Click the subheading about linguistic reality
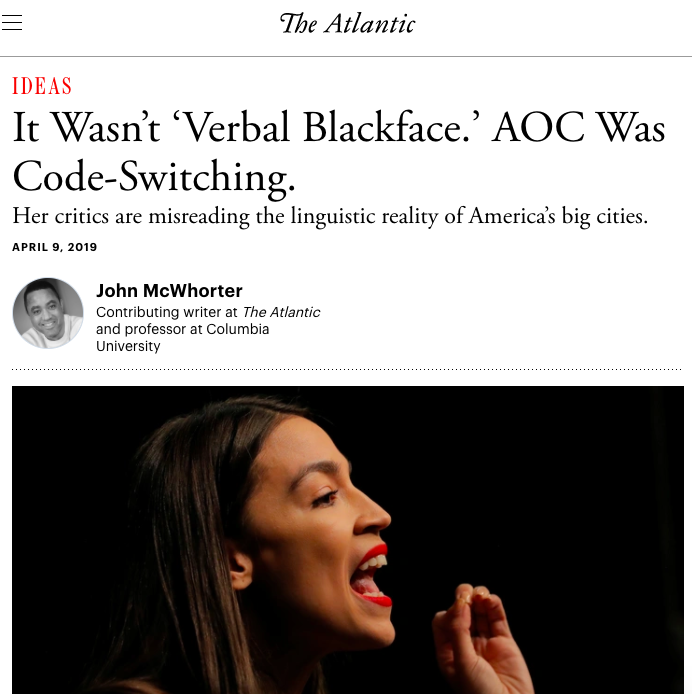 330,216
